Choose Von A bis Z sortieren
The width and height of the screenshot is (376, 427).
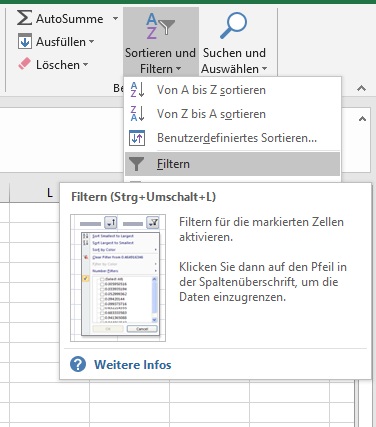pyautogui.click(x=233, y=90)
